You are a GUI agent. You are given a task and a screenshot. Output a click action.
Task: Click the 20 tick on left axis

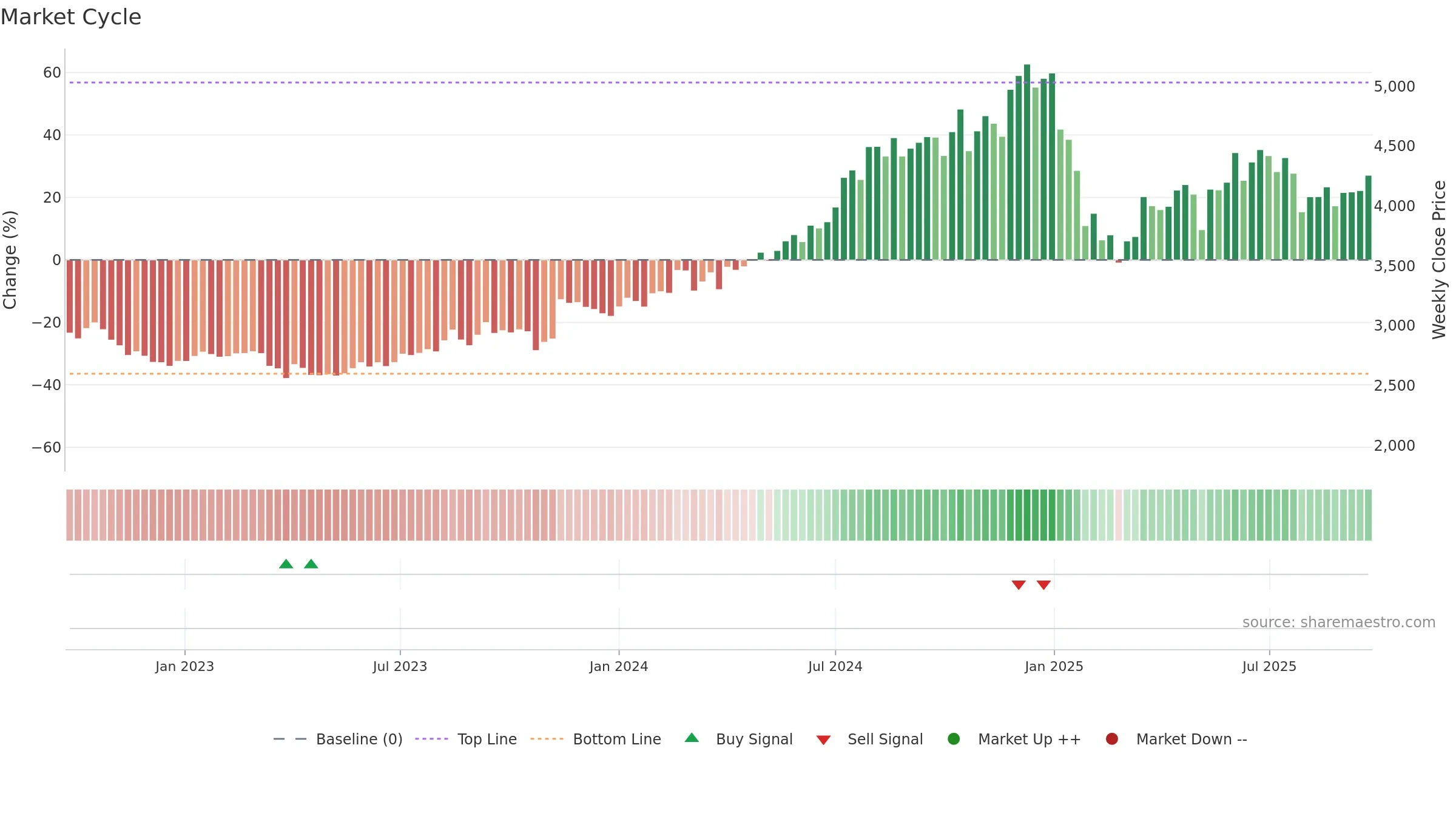52,198
